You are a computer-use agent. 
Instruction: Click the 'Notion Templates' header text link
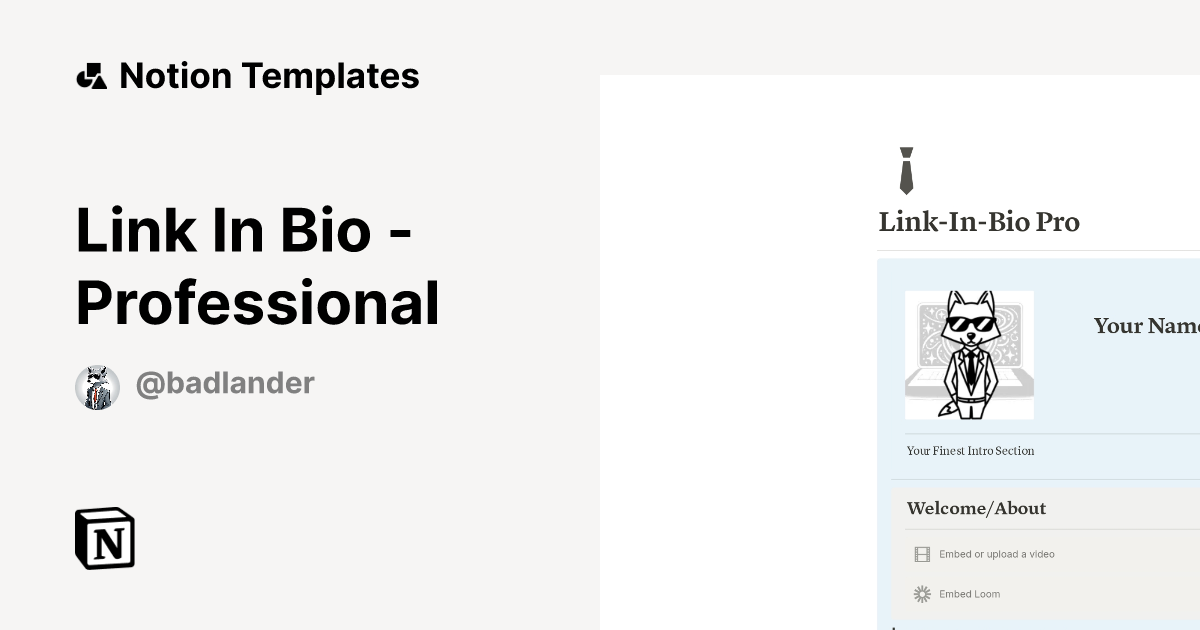(x=270, y=75)
